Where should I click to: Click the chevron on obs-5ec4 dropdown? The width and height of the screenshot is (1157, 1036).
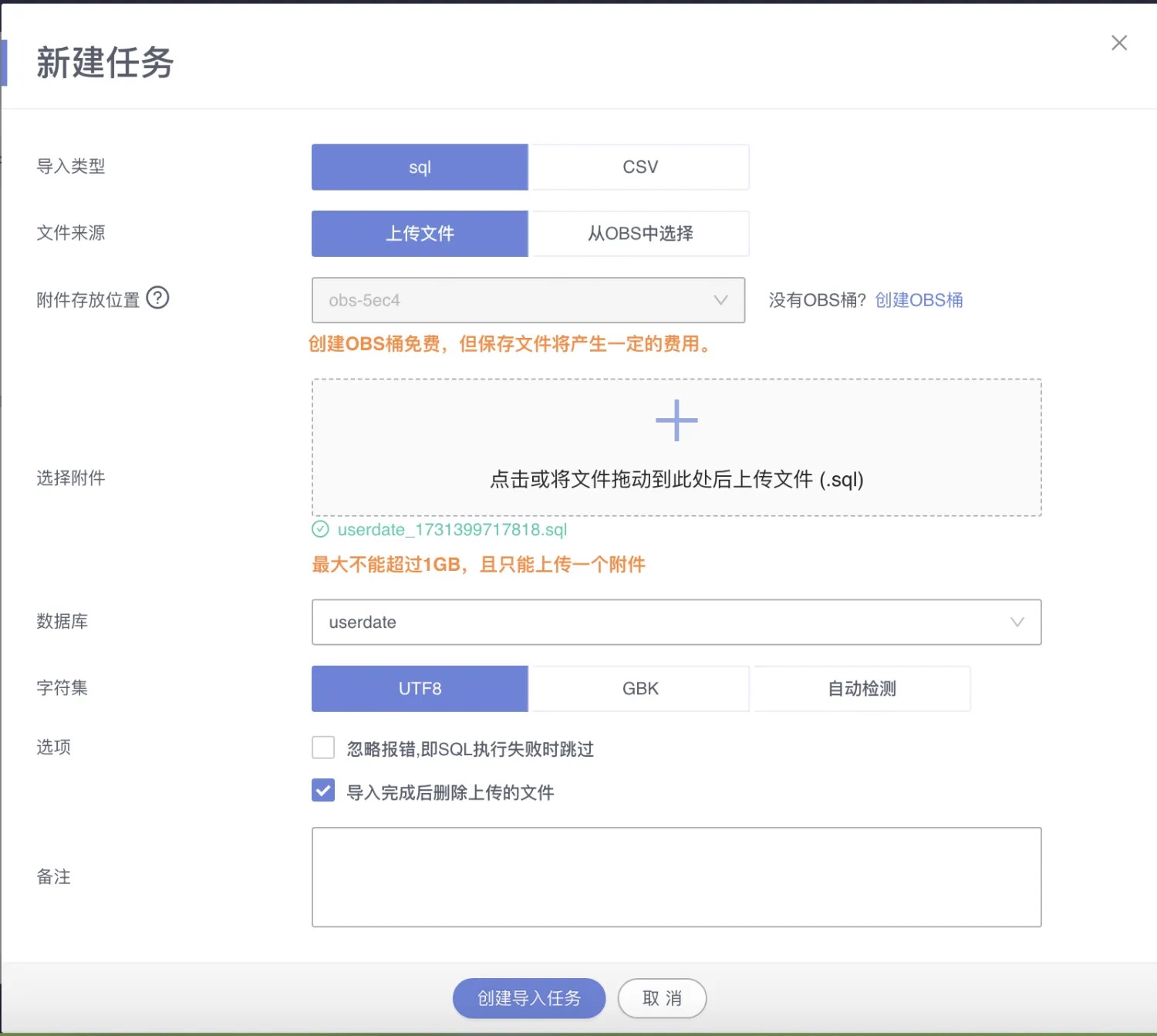point(720,300)
